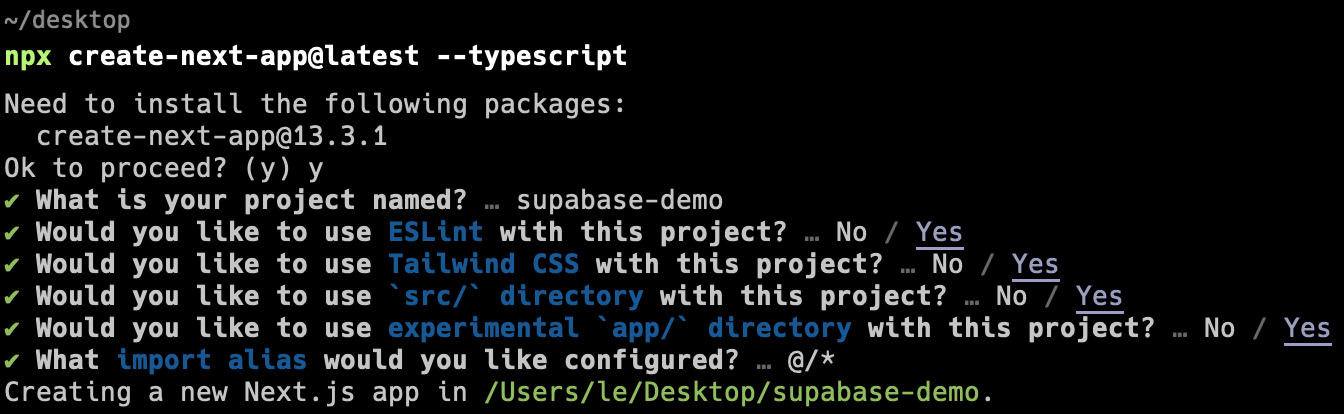The image size is (1344, 414).
Task: Click the 'create-next-app@13.3.1' package name
Action: [x=211, y=136]
